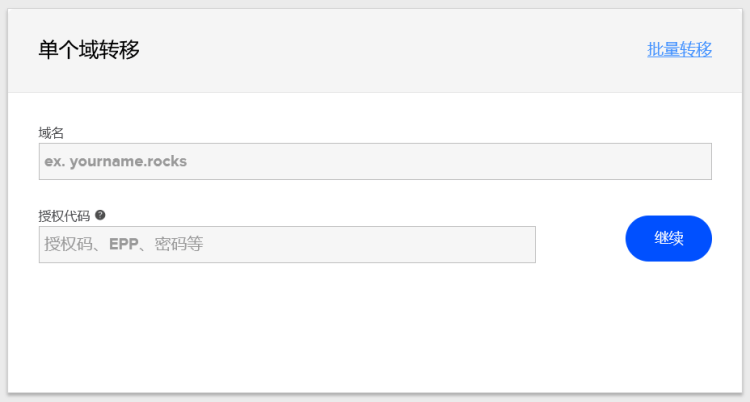Place the cursor in the yourname.rocks domain field
This screenshot has width=750, height=402.
375,161
